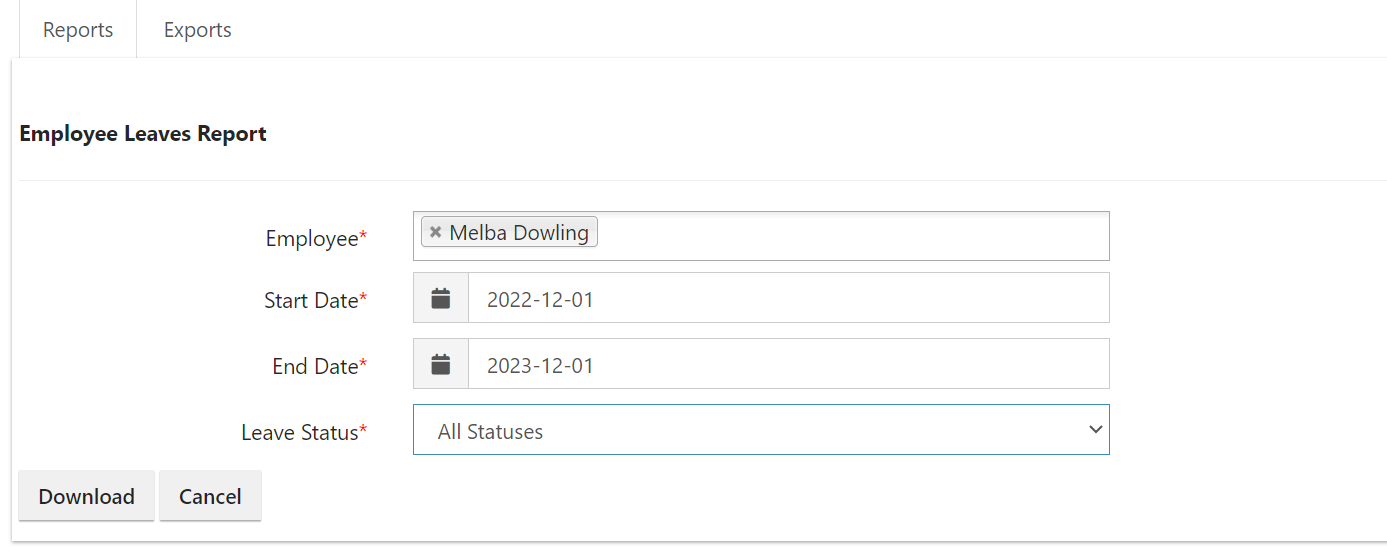Switch to the Reports tab
Screen dimensions: 1387x552
(x=78, y=30)
